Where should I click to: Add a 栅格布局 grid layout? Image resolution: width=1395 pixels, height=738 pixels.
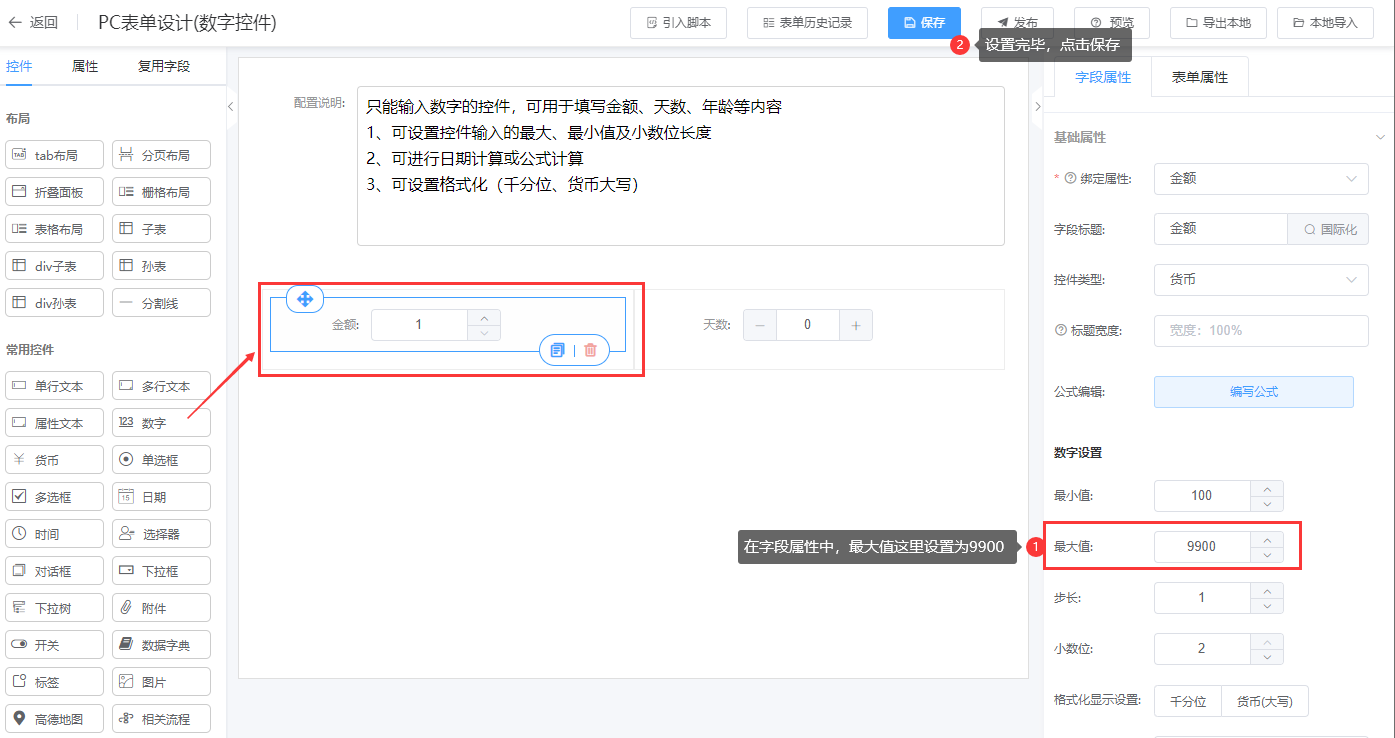pyautogui.click(x=161, y=192)
